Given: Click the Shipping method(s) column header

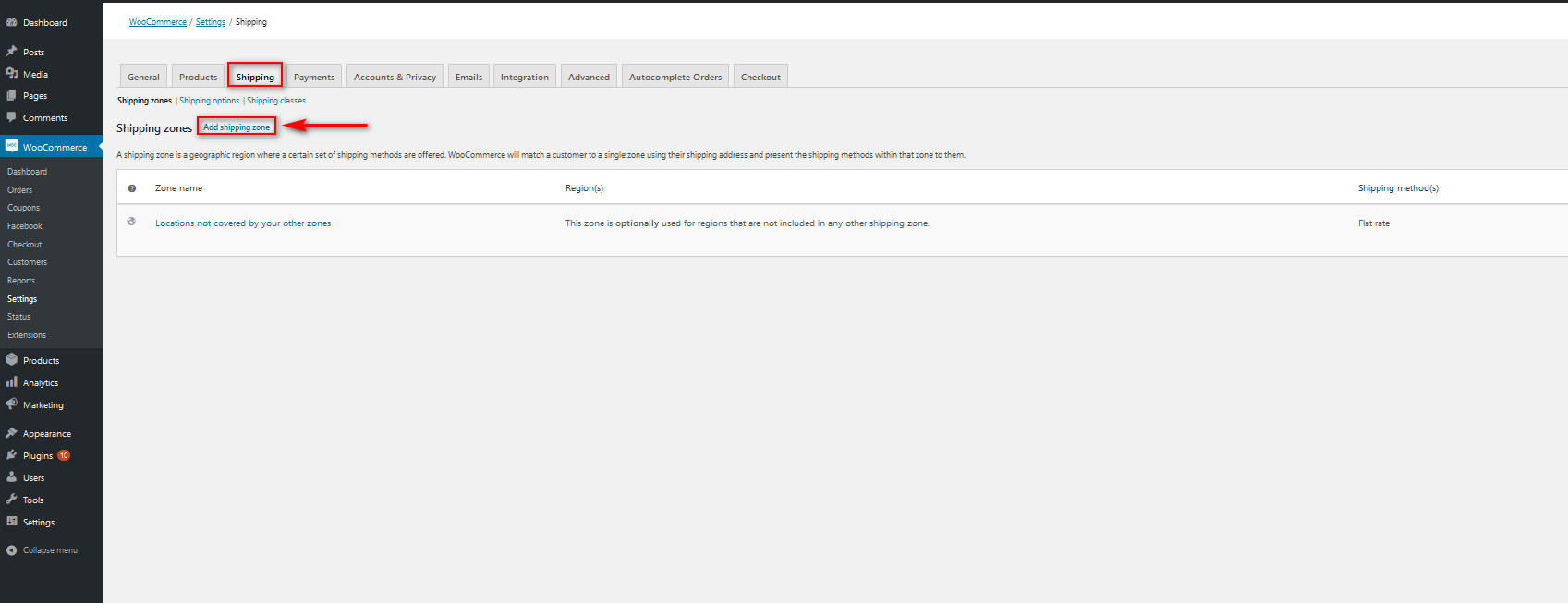Looking at the screenshot, I should pyautogui.click(x=1398, y=188).
